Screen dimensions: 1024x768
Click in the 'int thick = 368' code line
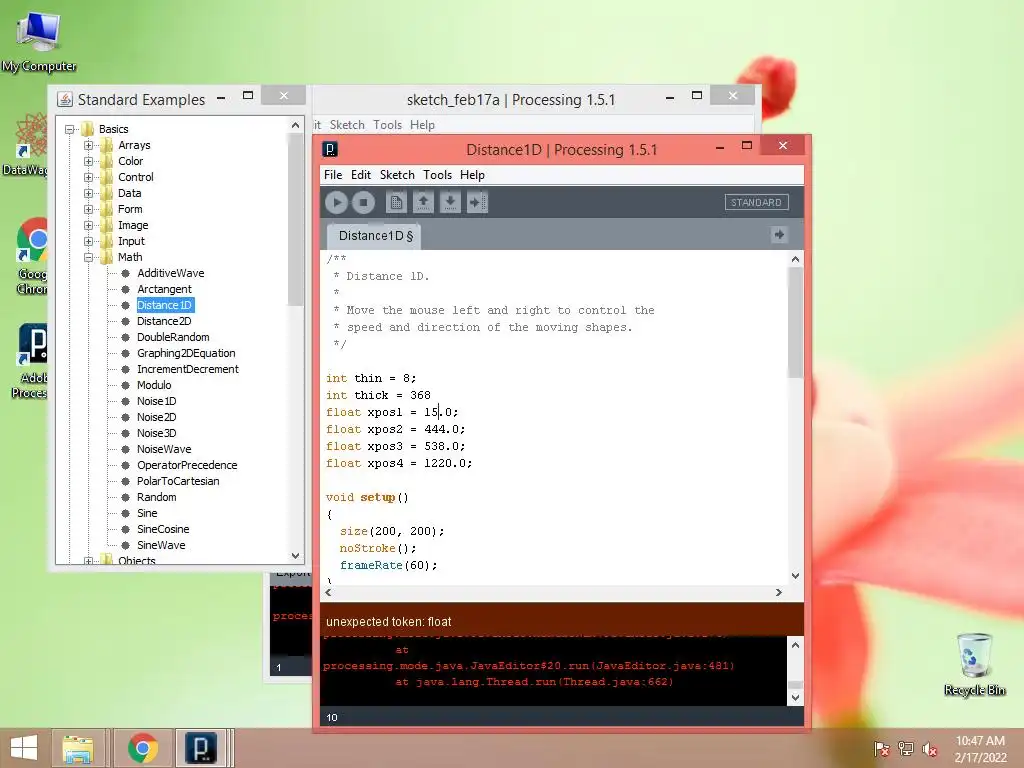(x=378, y=395)
